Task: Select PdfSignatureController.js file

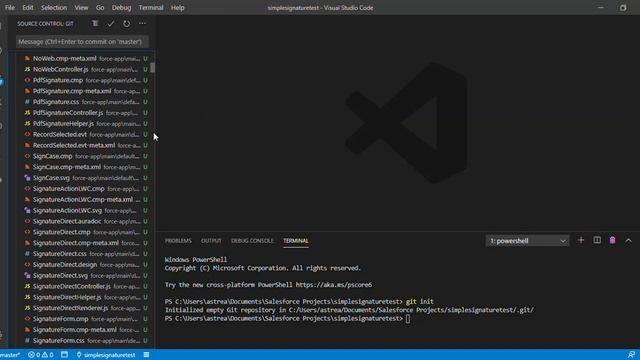Action: point(82,113)
